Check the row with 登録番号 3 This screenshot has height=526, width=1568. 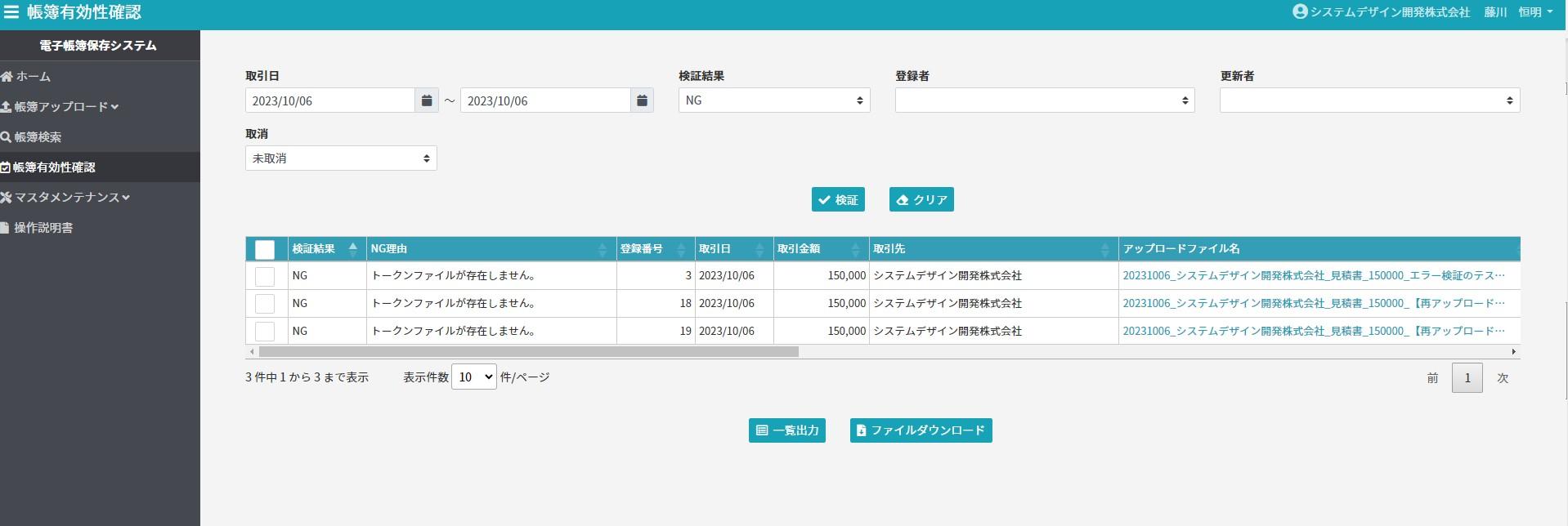pos(265,276)
